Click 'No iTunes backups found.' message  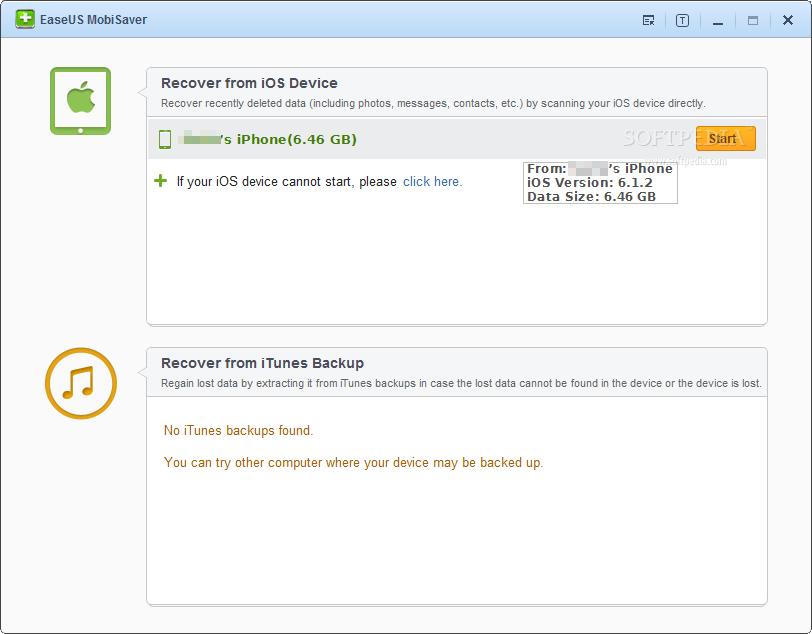pyautogui.click(x=239, y=430)
